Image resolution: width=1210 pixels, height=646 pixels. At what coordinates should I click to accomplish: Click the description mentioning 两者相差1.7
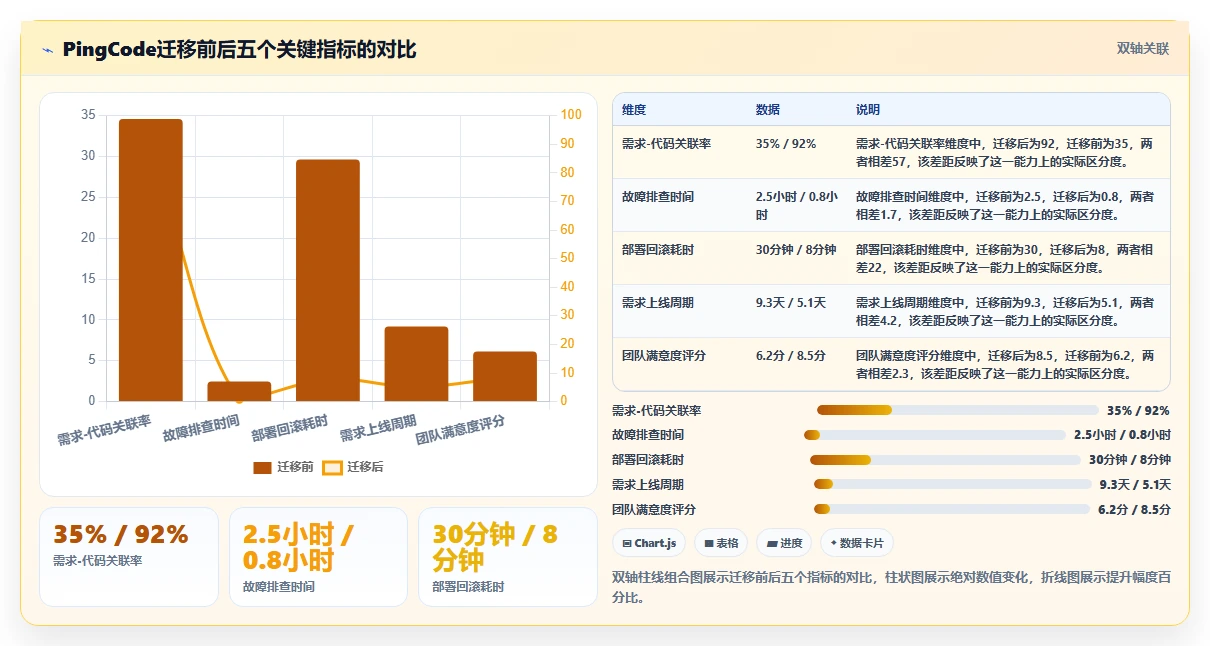[1005, 205]
